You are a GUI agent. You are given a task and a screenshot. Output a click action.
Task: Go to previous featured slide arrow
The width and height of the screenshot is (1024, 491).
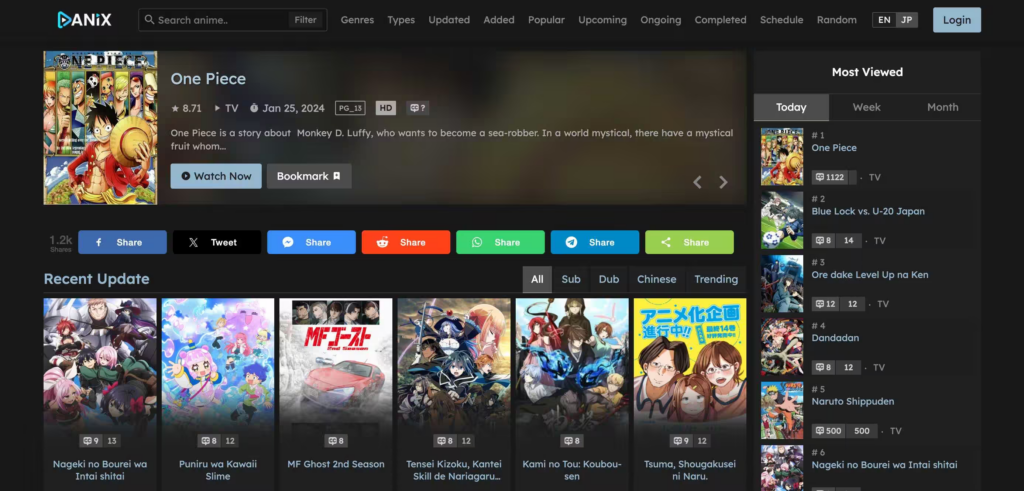point(697,182)
